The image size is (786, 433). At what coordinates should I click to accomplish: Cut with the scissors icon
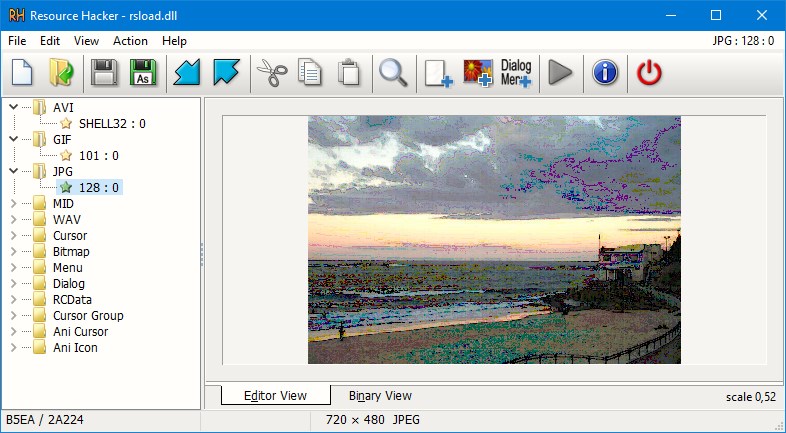coord(272,73)
